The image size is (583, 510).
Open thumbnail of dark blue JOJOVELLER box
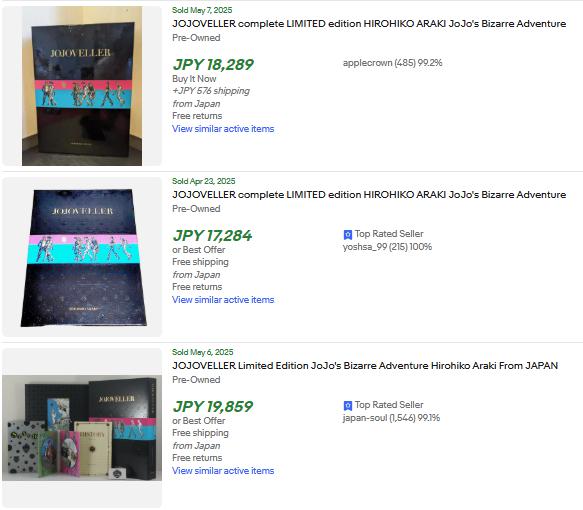pyautogui.click(x=83, y=258)
